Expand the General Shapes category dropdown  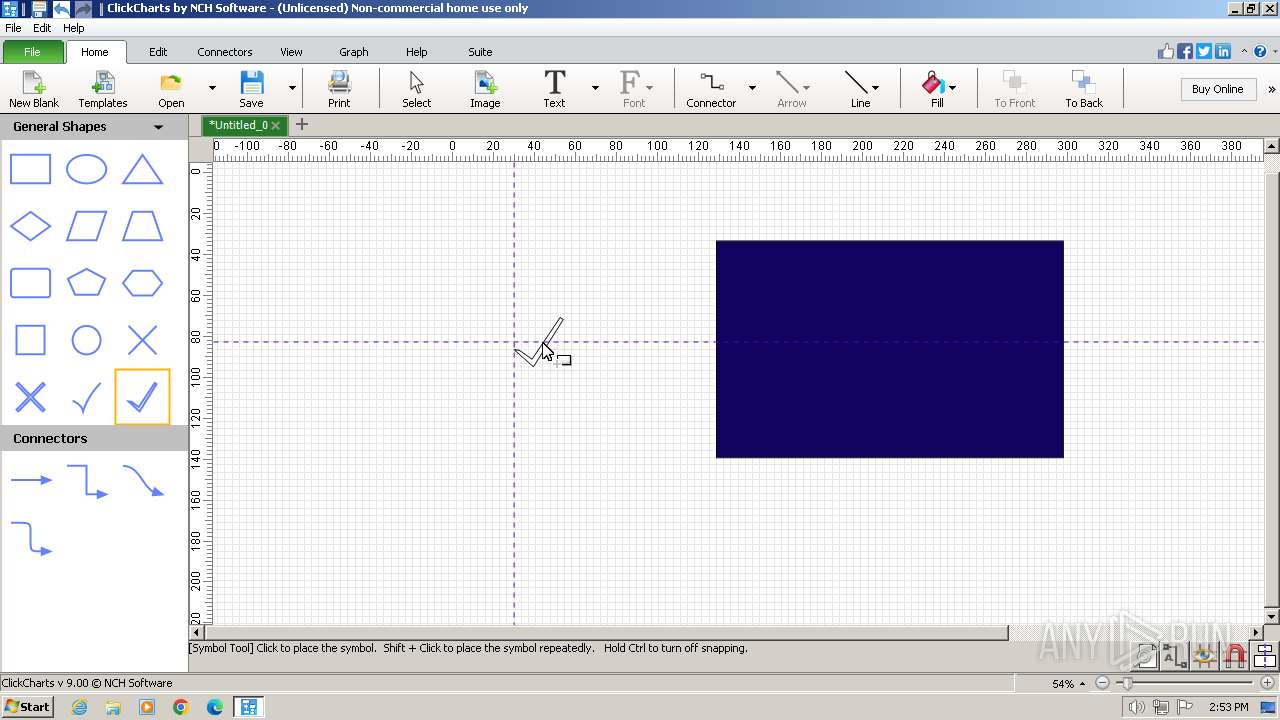point(158,127)
